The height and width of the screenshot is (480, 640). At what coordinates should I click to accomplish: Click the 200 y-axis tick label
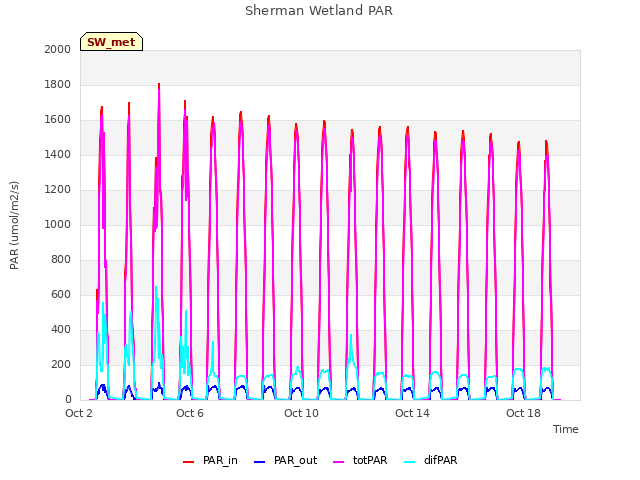pos(61,364)
